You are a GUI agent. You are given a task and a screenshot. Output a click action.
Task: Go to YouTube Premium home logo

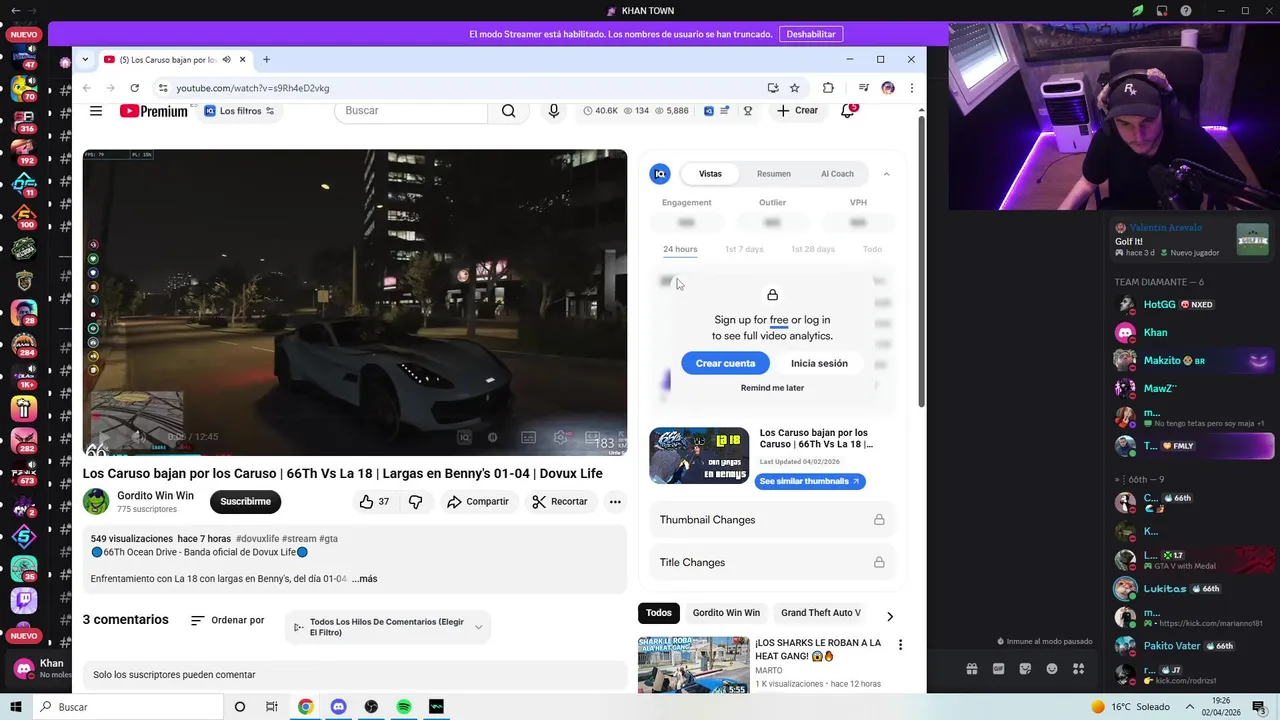[153, 111]
